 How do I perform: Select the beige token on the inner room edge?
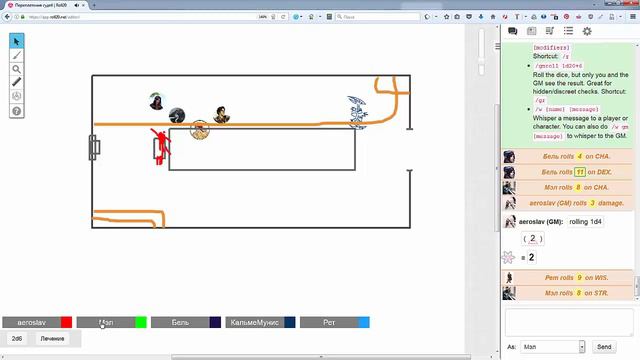tap(200, 130)
